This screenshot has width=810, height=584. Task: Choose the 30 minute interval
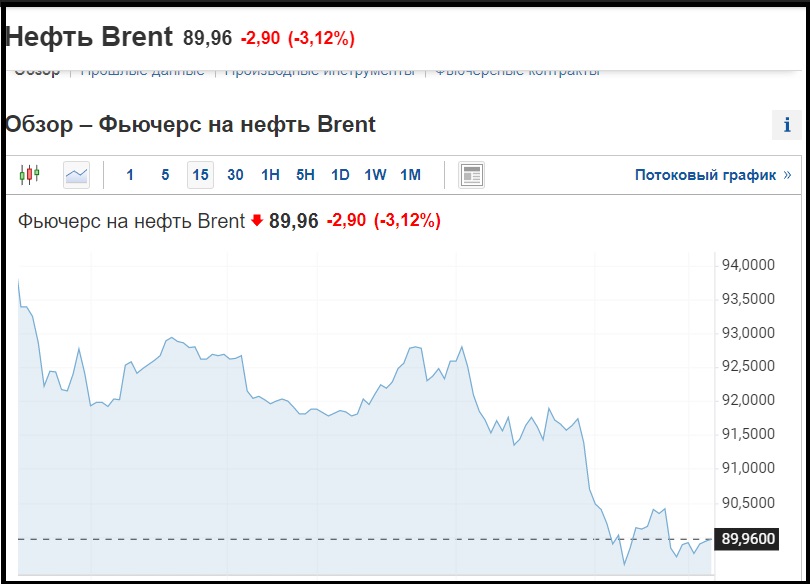coord(235,175)
